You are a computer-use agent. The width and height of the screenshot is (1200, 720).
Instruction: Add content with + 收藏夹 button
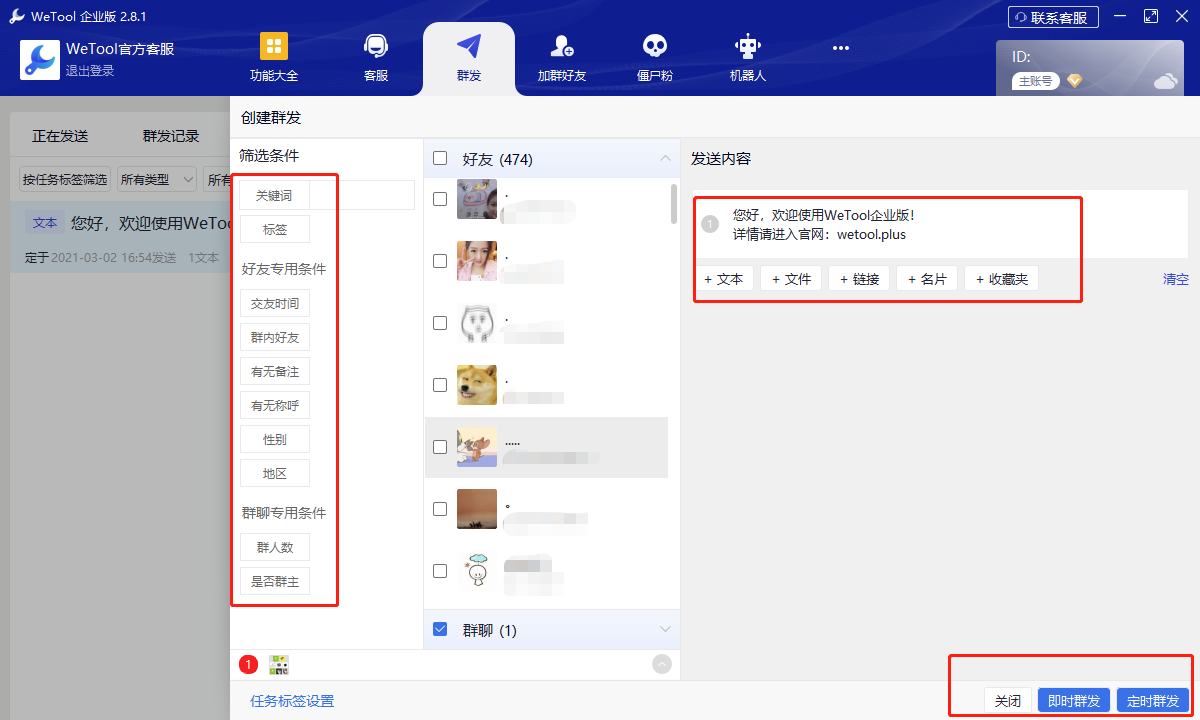[1001, 279]
